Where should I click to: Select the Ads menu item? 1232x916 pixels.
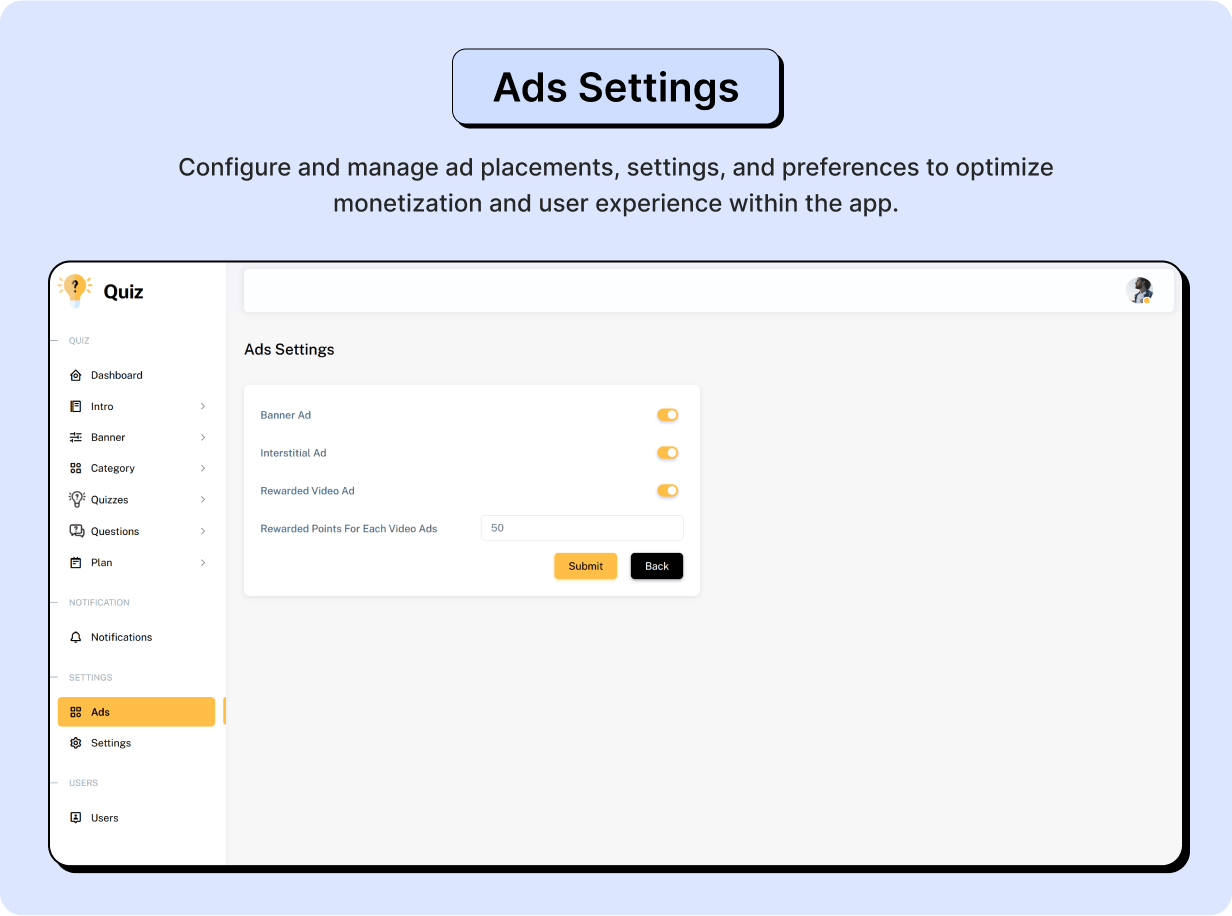click(136, 712)
